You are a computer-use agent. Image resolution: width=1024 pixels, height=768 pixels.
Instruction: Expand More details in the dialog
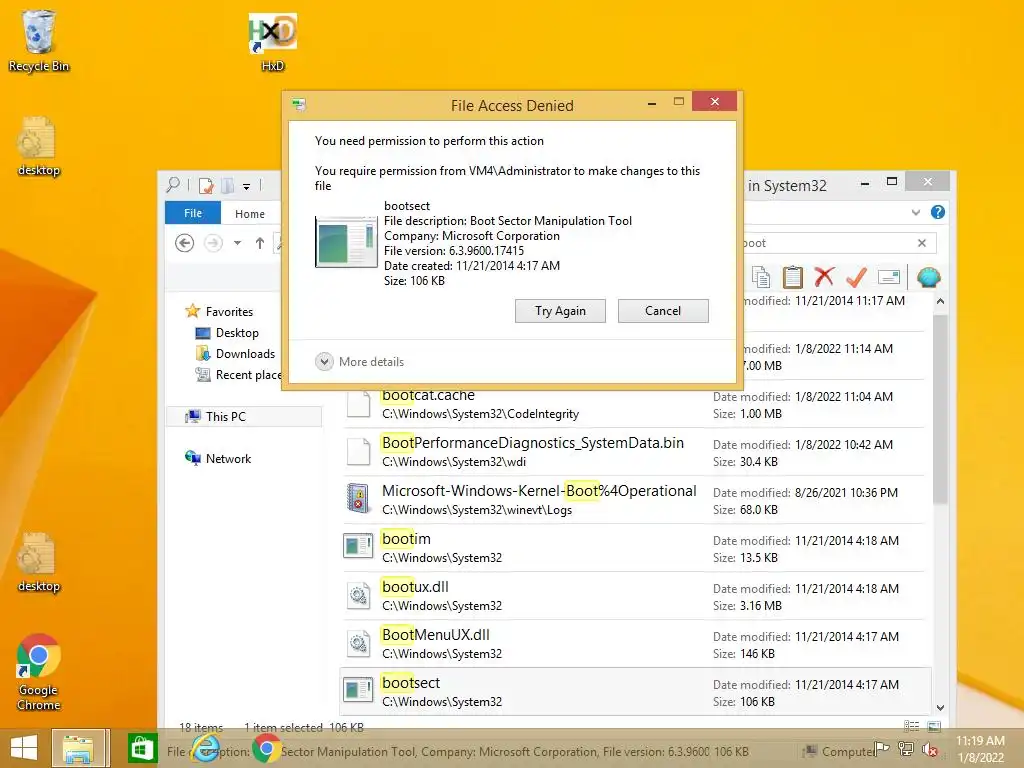point(359,362)
